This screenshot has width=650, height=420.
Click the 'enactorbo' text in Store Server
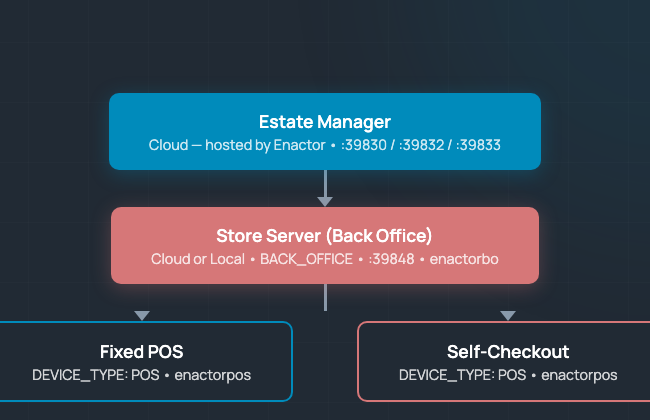(x=465, y=259)
